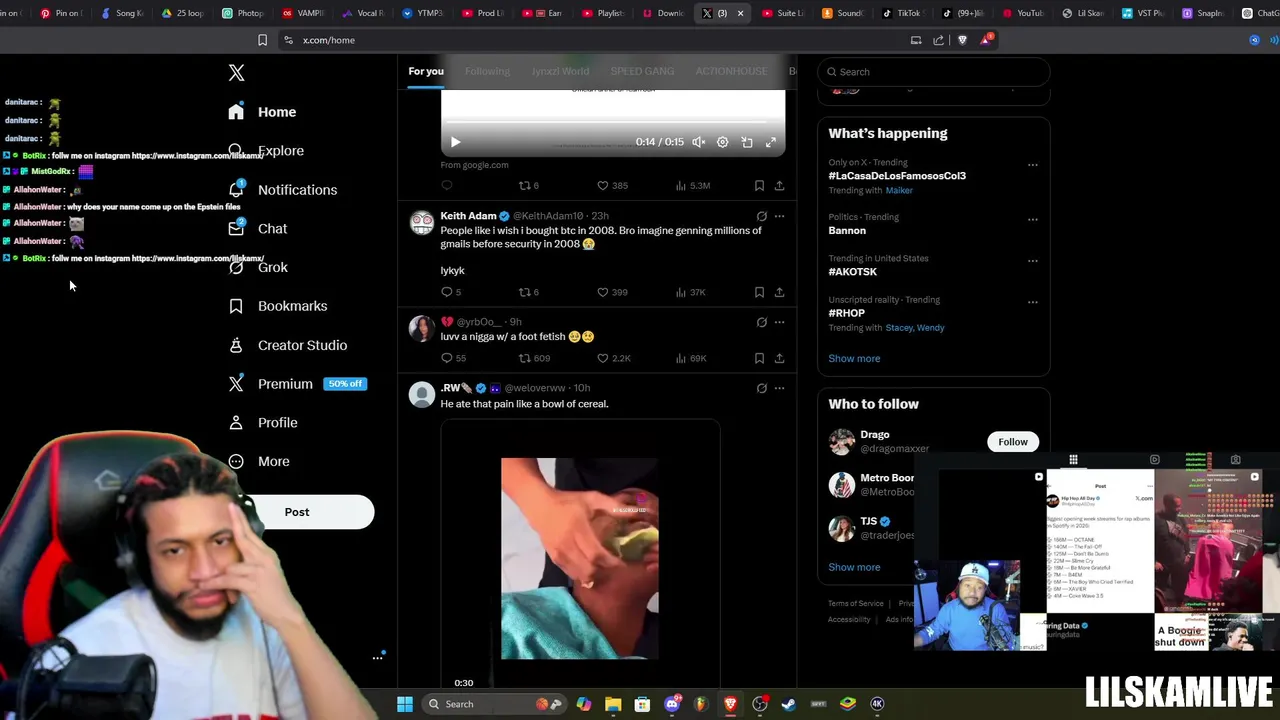
Task: Reply to the @yrbOo_ post (55)
Action: coord(453,358)
